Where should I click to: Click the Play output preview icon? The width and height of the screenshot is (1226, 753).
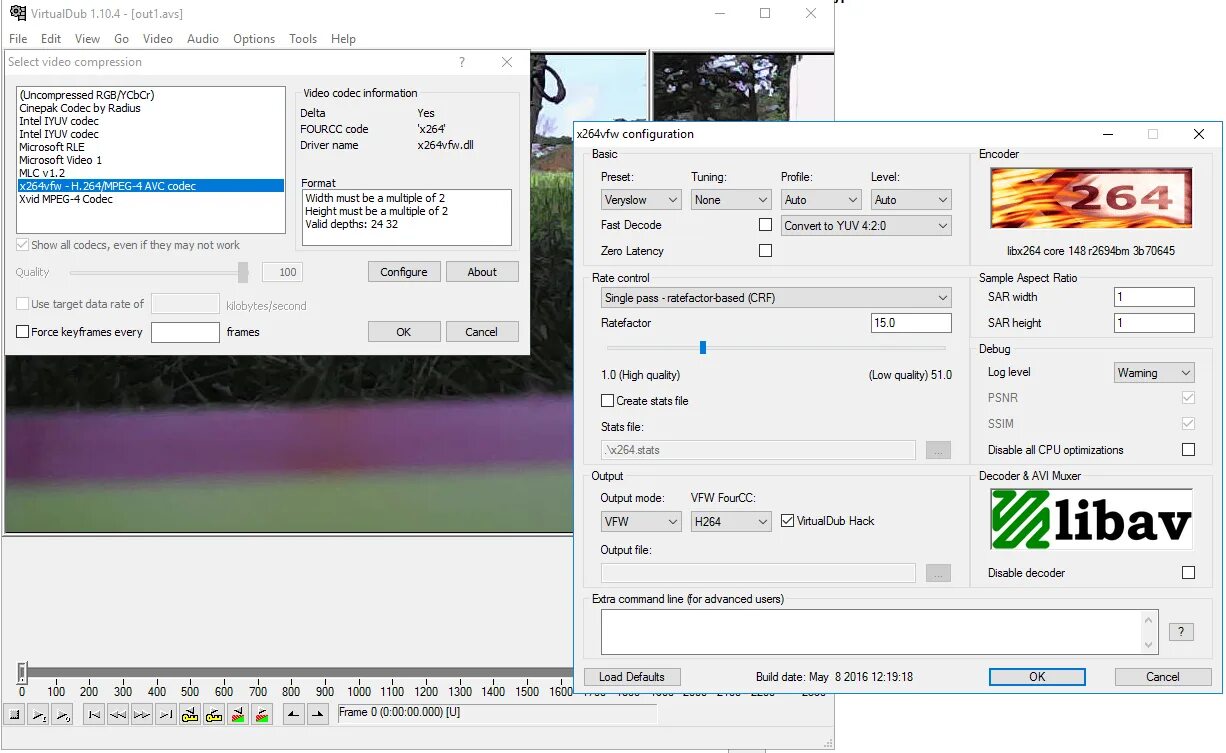point(62,714)
